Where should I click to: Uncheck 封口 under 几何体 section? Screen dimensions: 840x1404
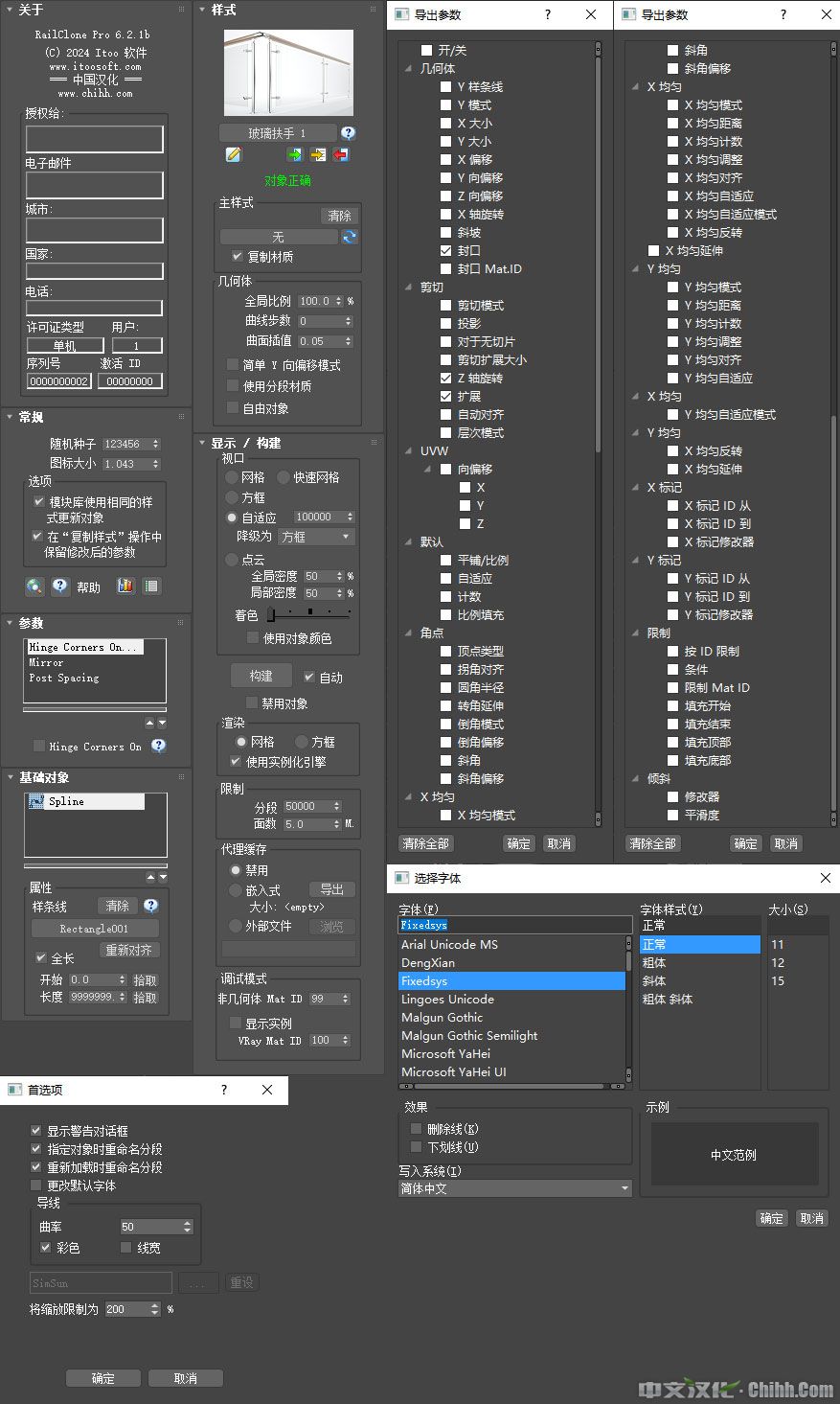pyautogui.click(x=444, y=250)
